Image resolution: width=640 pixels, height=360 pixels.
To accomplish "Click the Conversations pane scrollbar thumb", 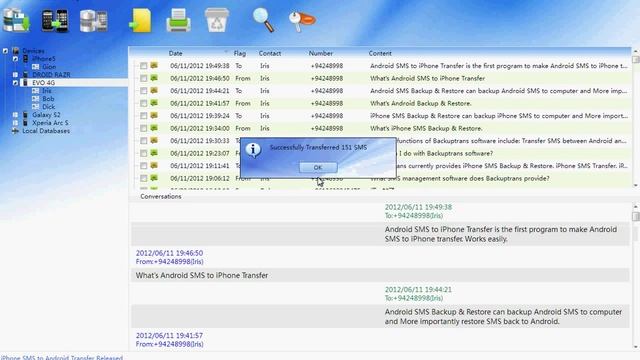I will (x=636, y=216).
